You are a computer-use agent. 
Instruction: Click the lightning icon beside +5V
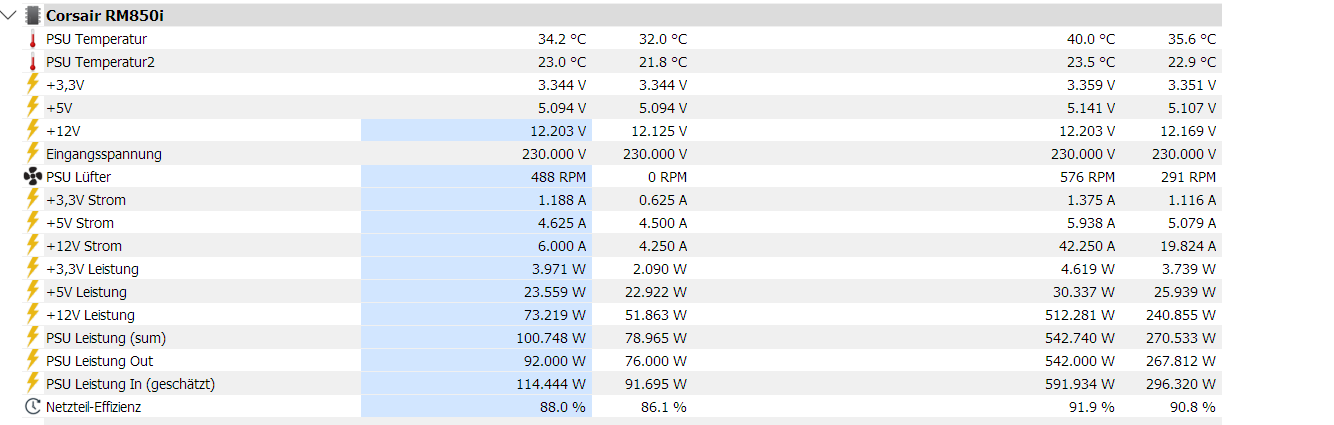pyautogui.click(x=32, y=108)
